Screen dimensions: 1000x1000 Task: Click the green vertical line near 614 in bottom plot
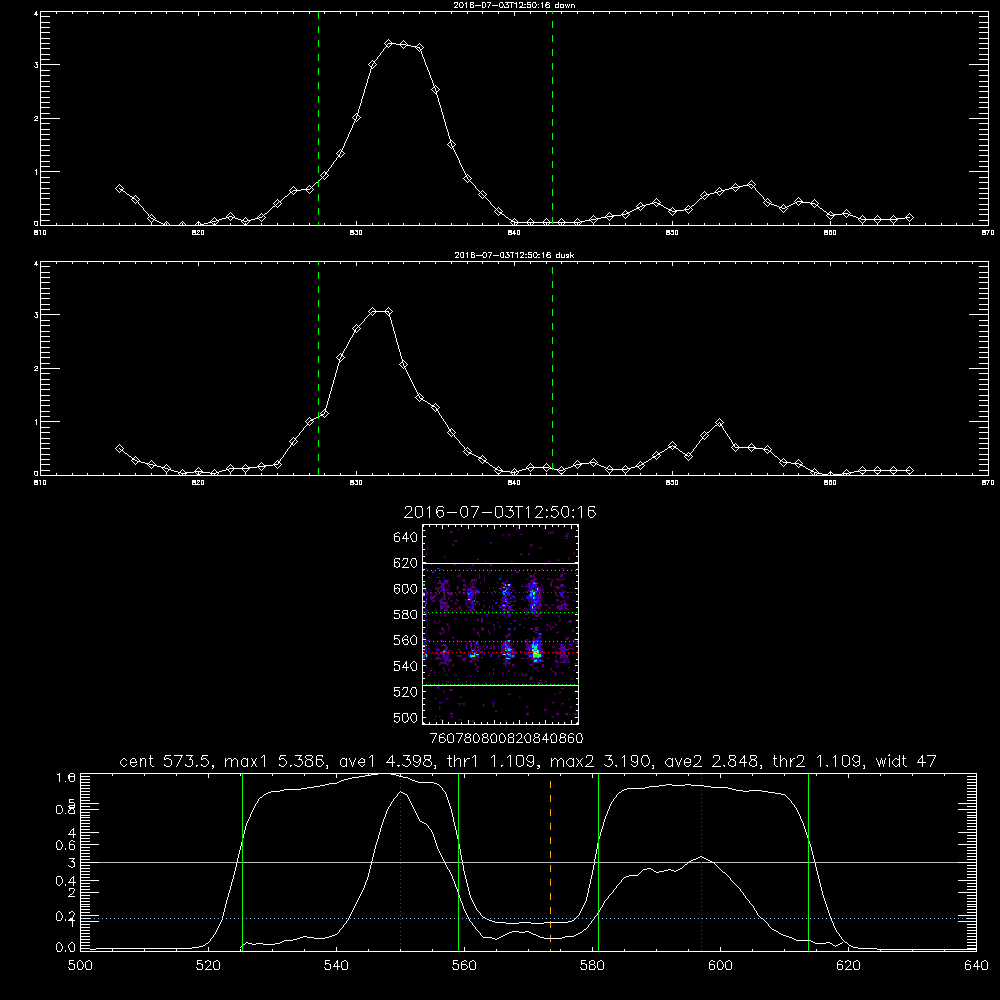click(808, 861)
